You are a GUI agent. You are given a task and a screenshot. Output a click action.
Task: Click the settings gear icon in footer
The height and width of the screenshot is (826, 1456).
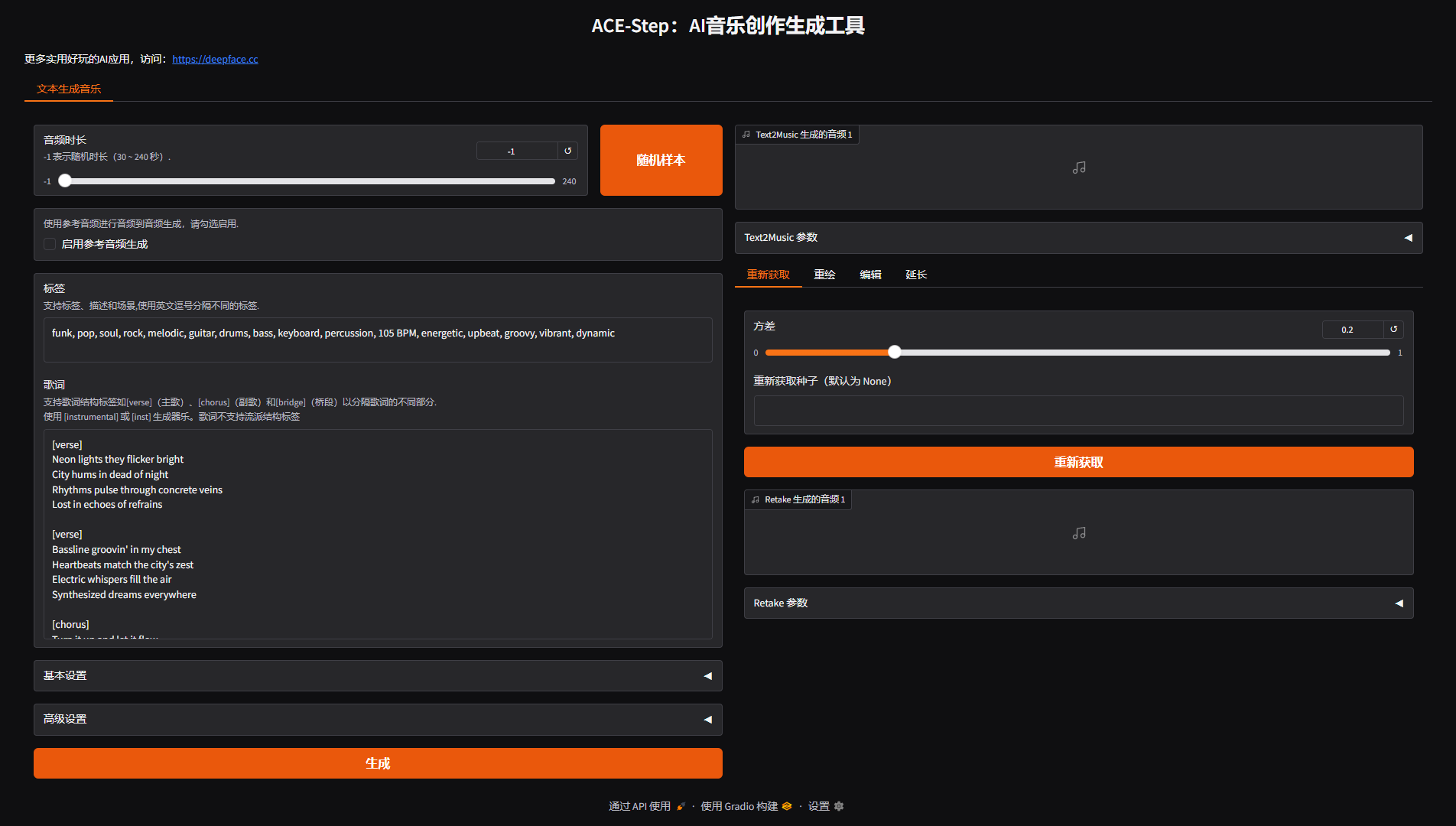[x=839, y=806]
